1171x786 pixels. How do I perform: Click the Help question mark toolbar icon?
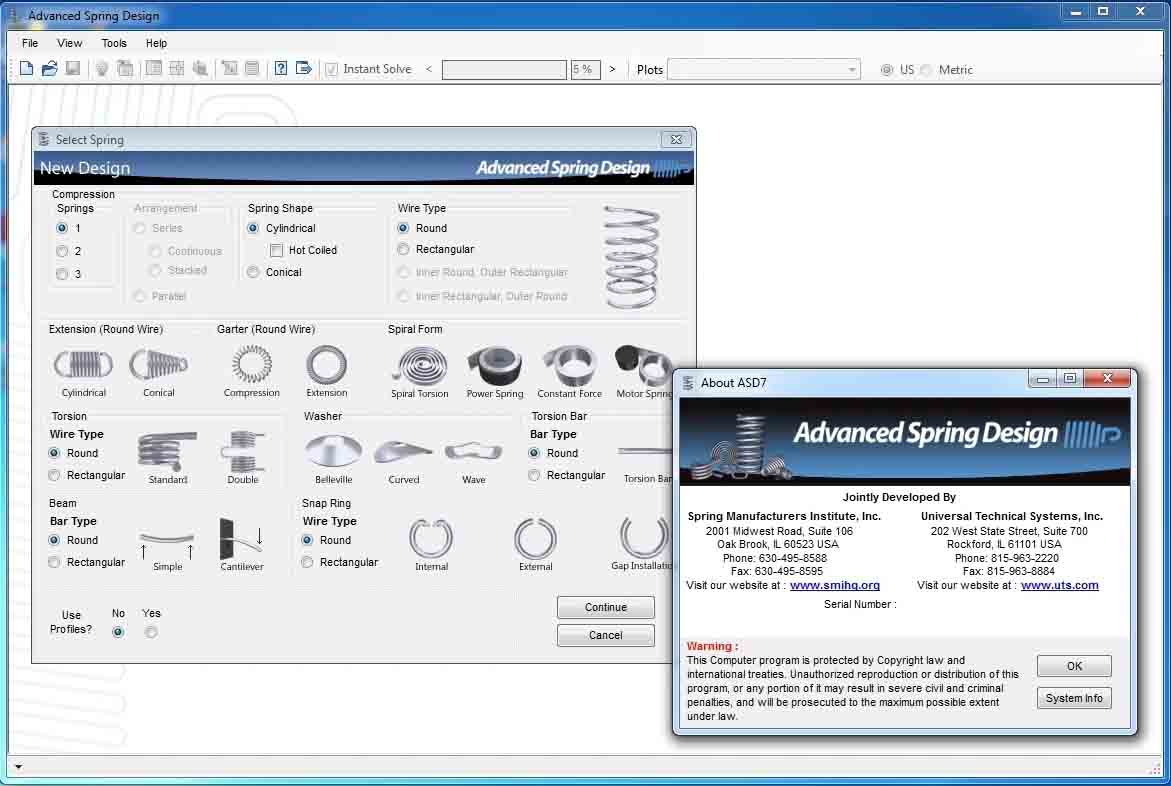point(281,68)
